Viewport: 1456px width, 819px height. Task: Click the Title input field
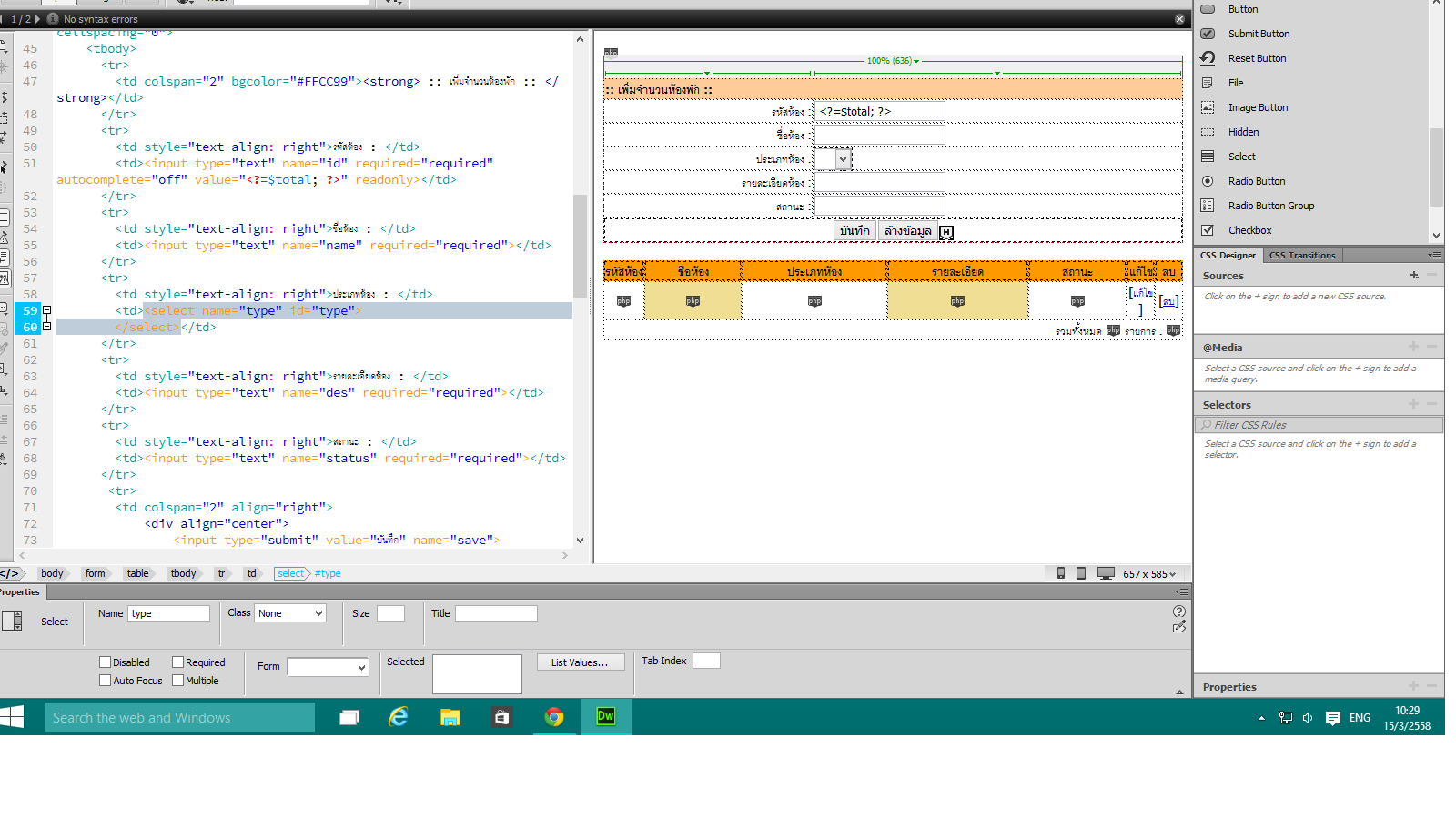click(496, 613)
